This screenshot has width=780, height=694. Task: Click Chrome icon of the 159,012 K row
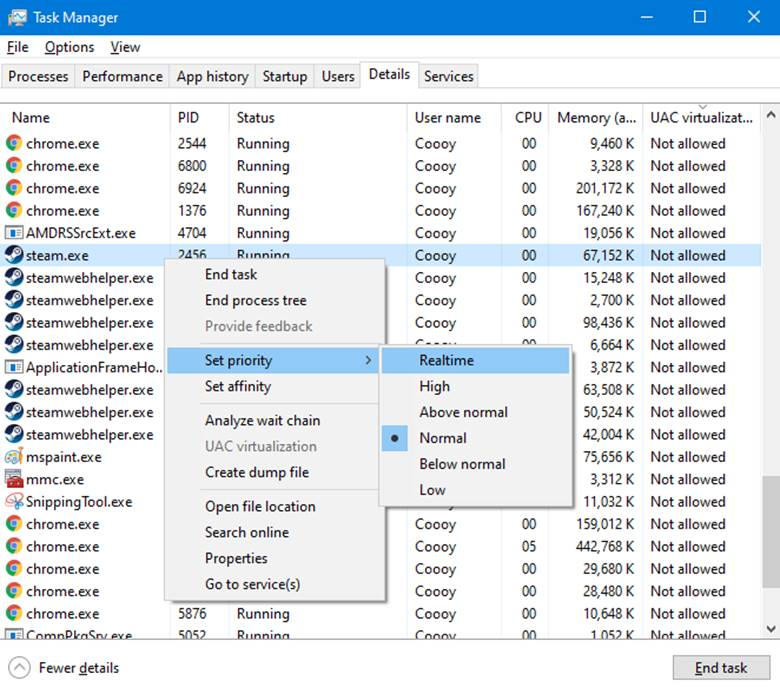14,524
